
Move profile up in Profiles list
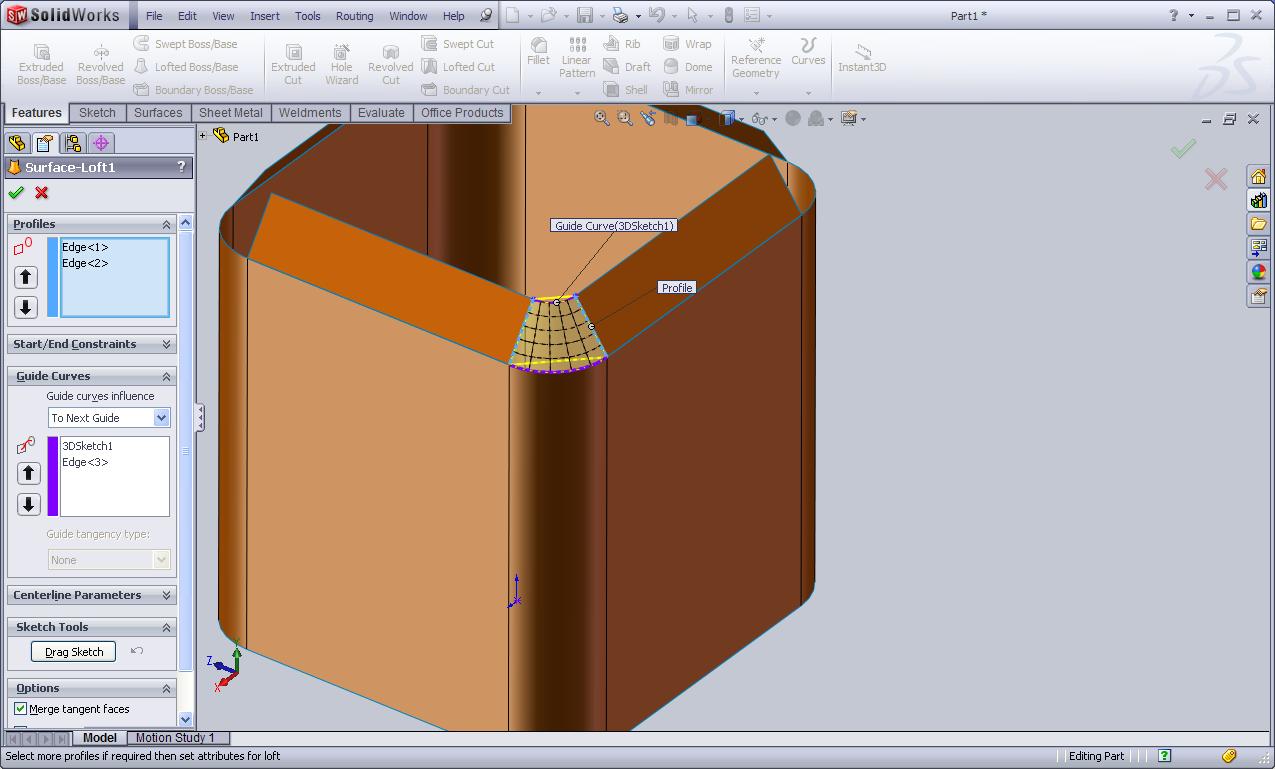(26, 277)
